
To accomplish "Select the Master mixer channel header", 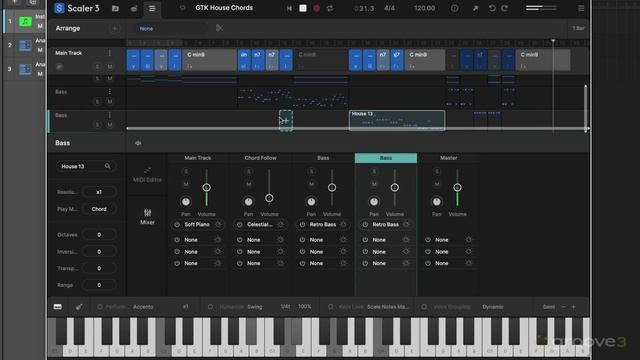I will pos(448,158).
